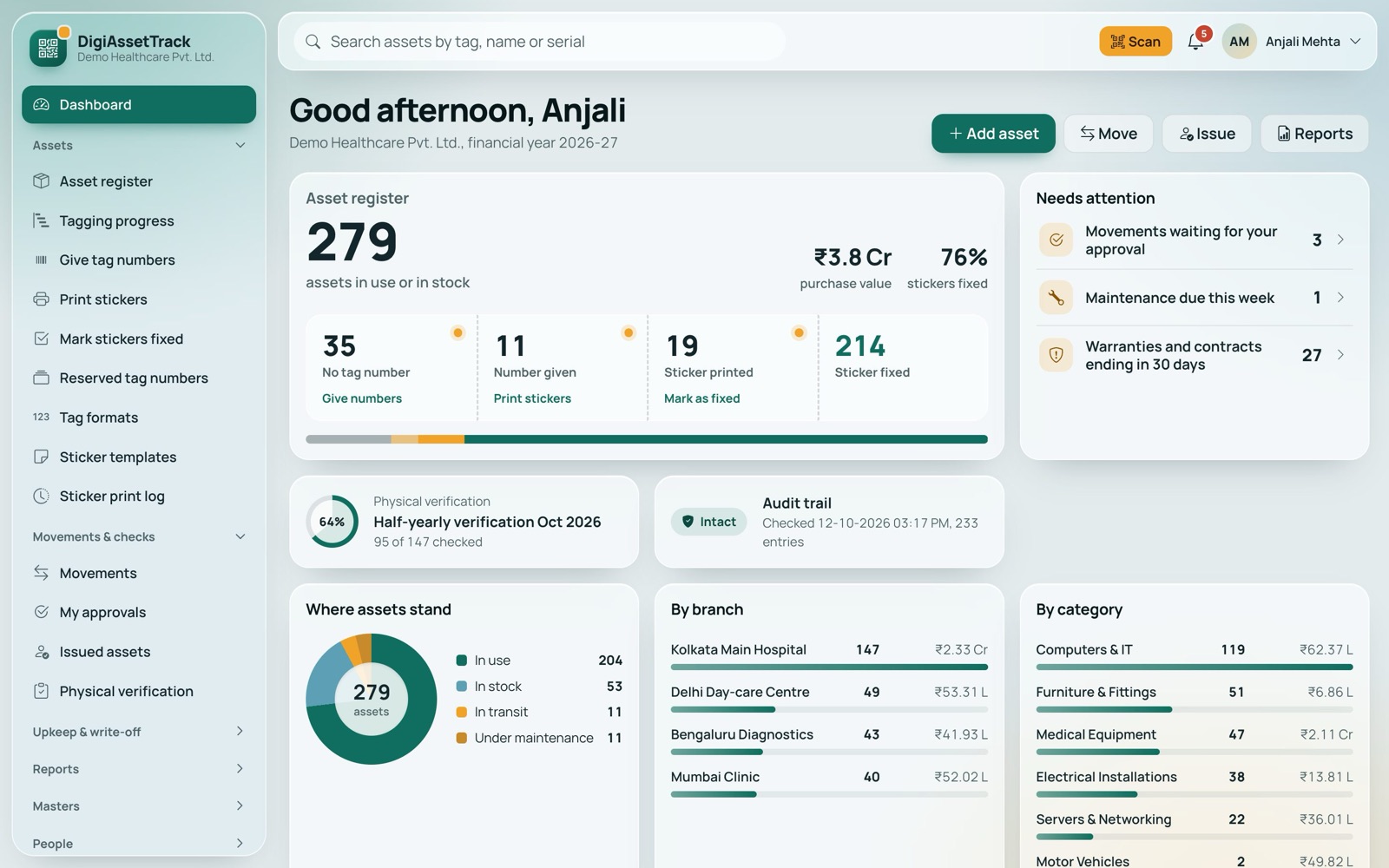The image size is (1389, 868).
Task: Click the Give numbers link
Action: [x=362, y=398]
